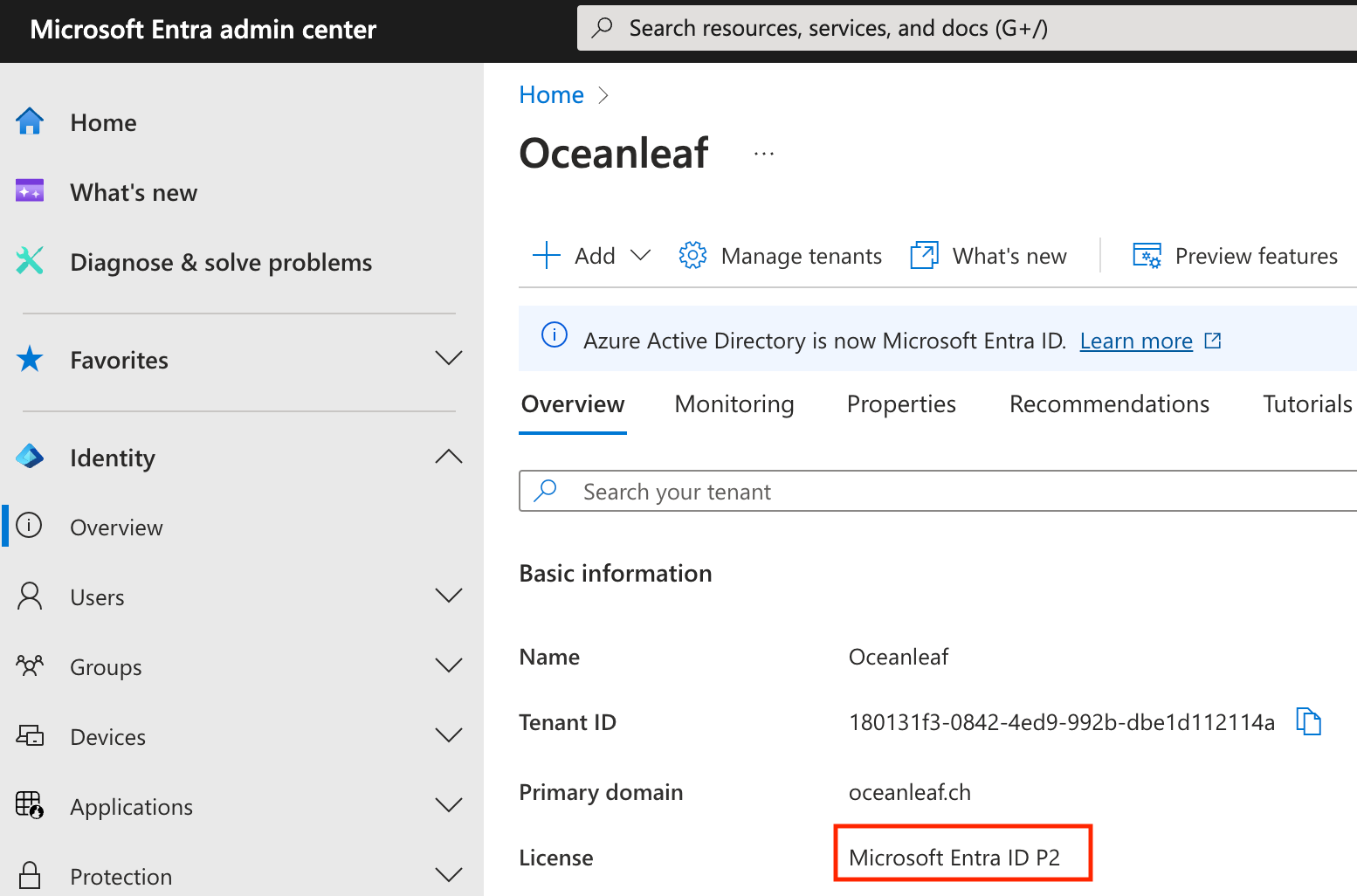Collapse the Identity section chevron
Image resolution: width=1357 pixels, height=896 pixels.
[448, 457]
